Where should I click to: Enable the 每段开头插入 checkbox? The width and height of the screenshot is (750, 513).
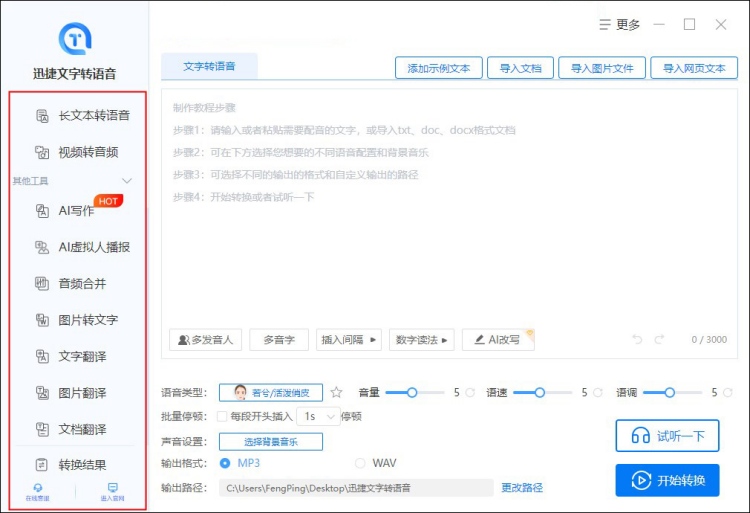tap(222, 416)
